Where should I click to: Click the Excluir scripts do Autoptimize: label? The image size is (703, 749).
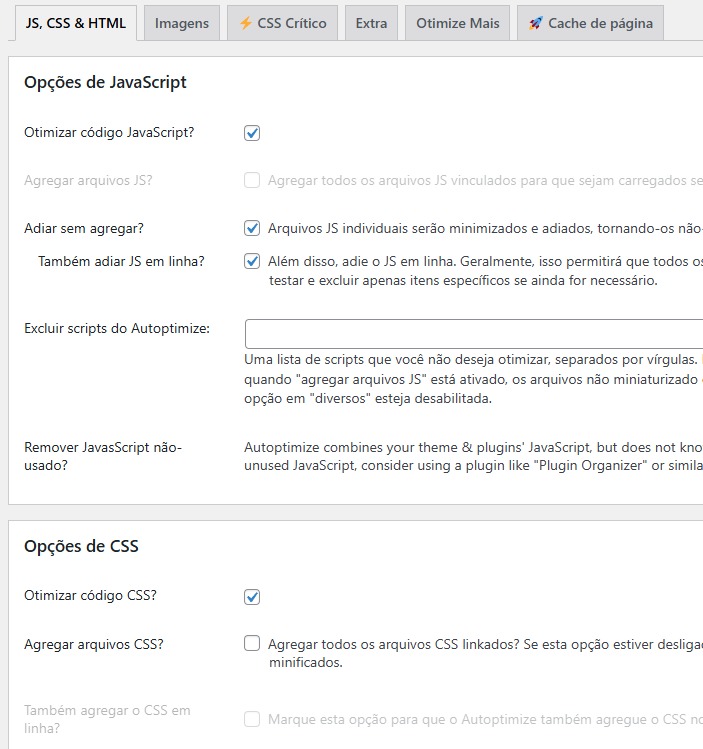pos(117,329)
